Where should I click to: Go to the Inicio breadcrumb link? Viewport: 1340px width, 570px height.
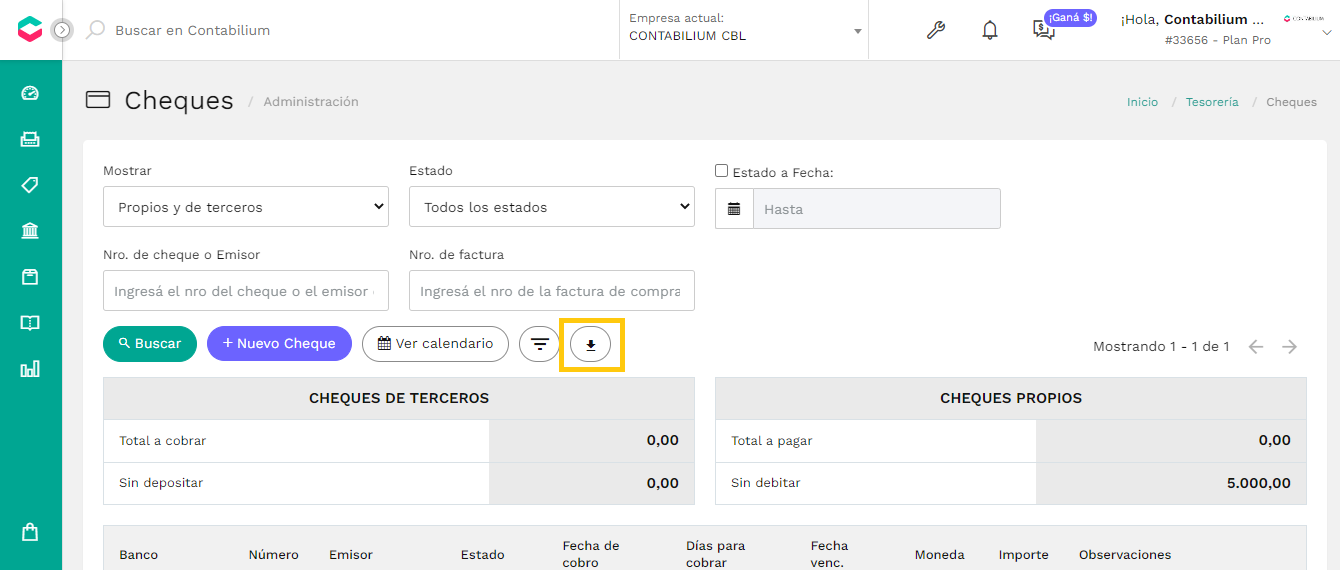1142,102
